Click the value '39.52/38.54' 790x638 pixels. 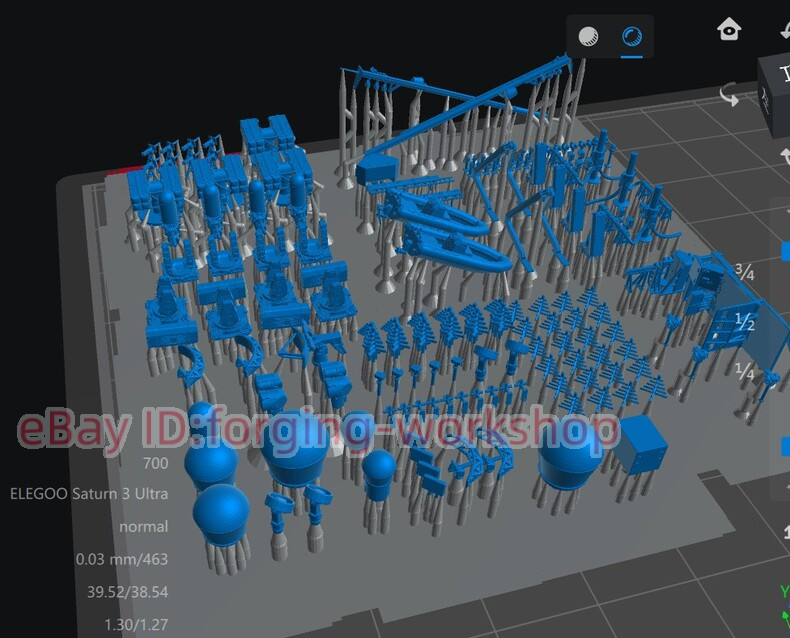click(127, 592)
